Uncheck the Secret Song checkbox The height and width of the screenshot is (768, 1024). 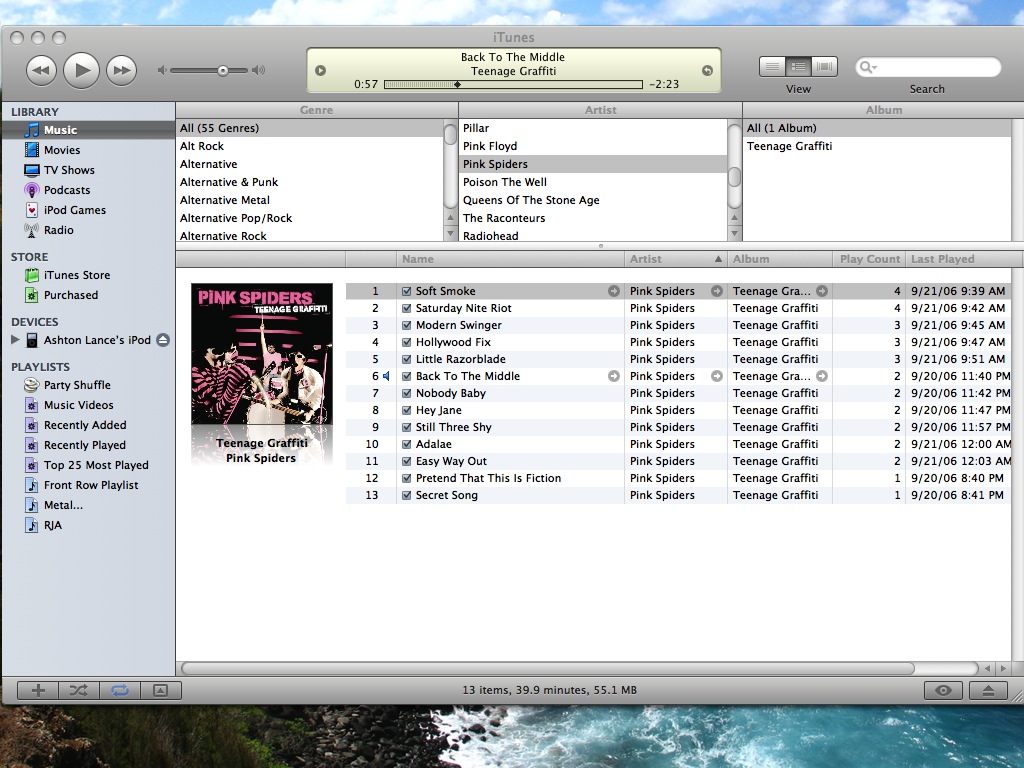click(x=406, y=495)
